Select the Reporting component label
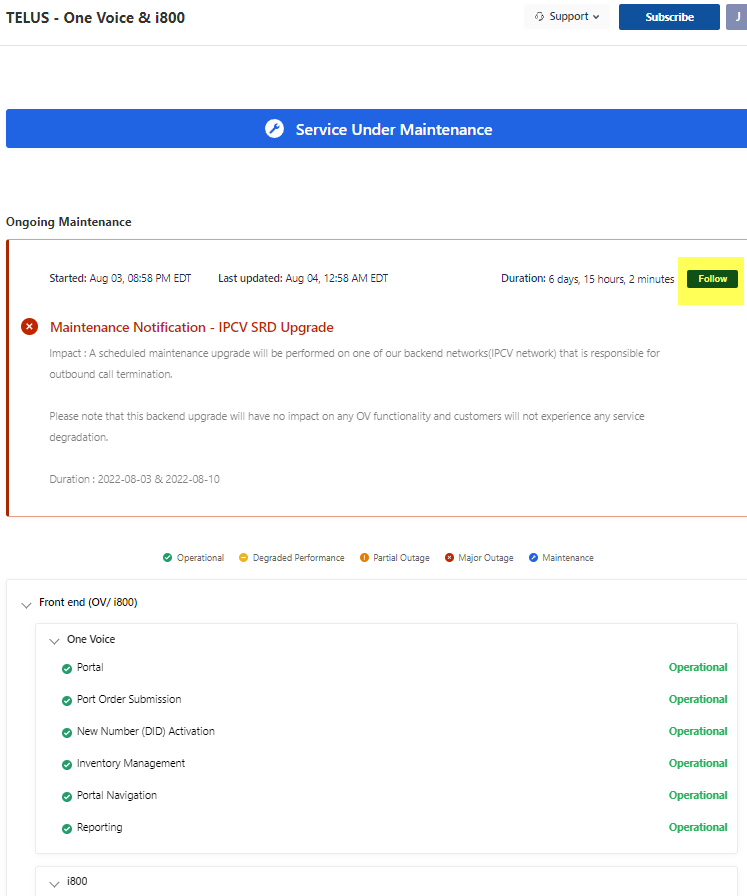747x896 pixels. (99, 827)
